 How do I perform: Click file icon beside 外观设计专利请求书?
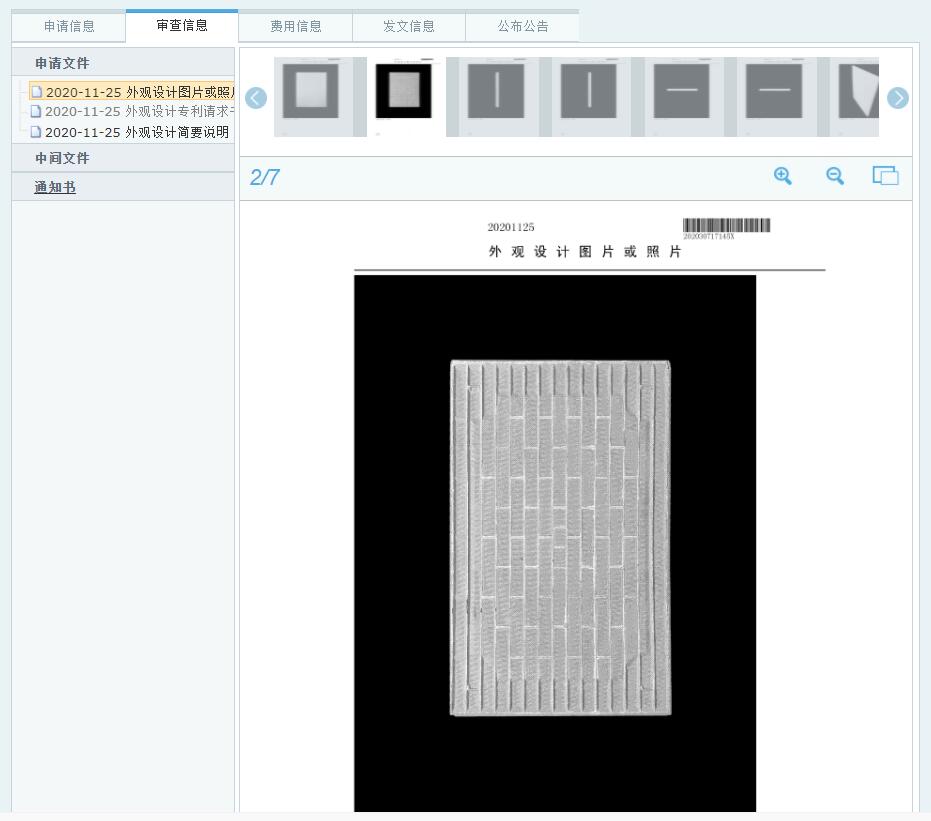(x=37, y=112)
